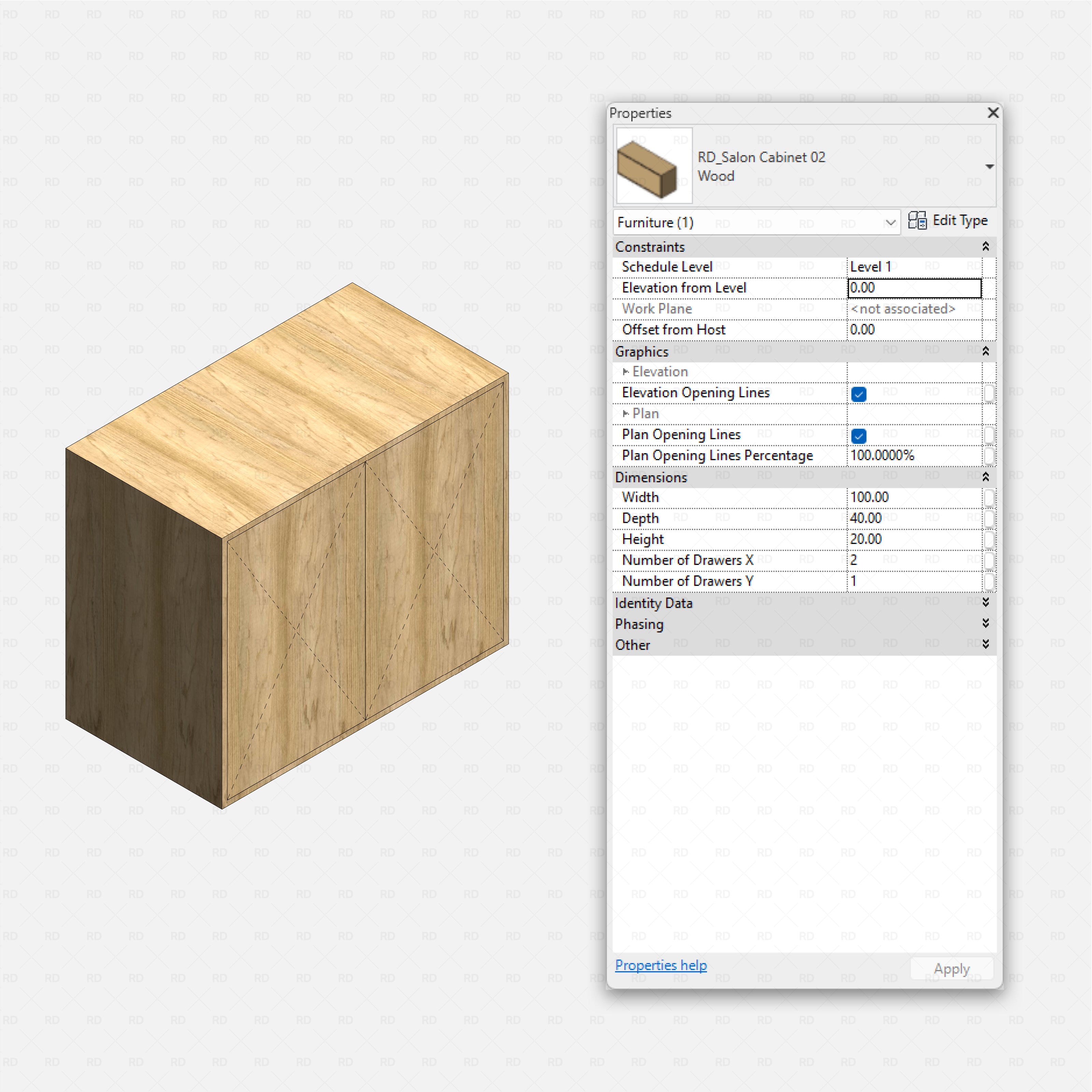
Task: Close the Properties palette
Action: coord(992,113)
